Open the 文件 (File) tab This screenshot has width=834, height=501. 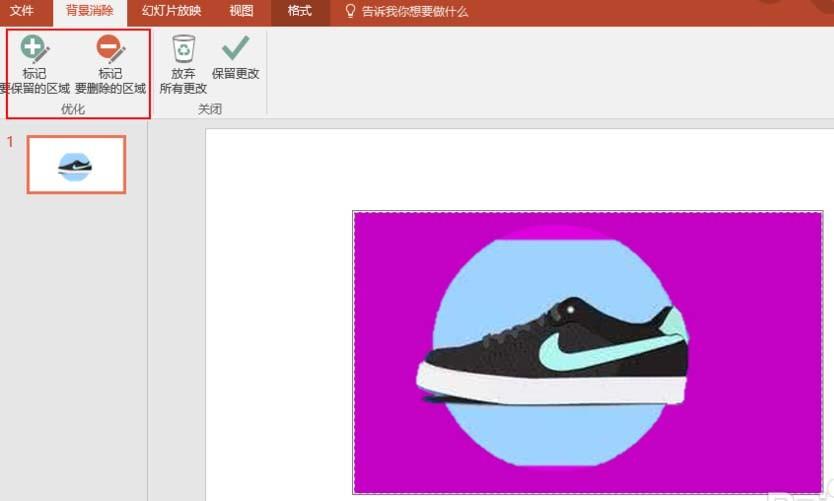pyautogui.click(x=22, y=11)
